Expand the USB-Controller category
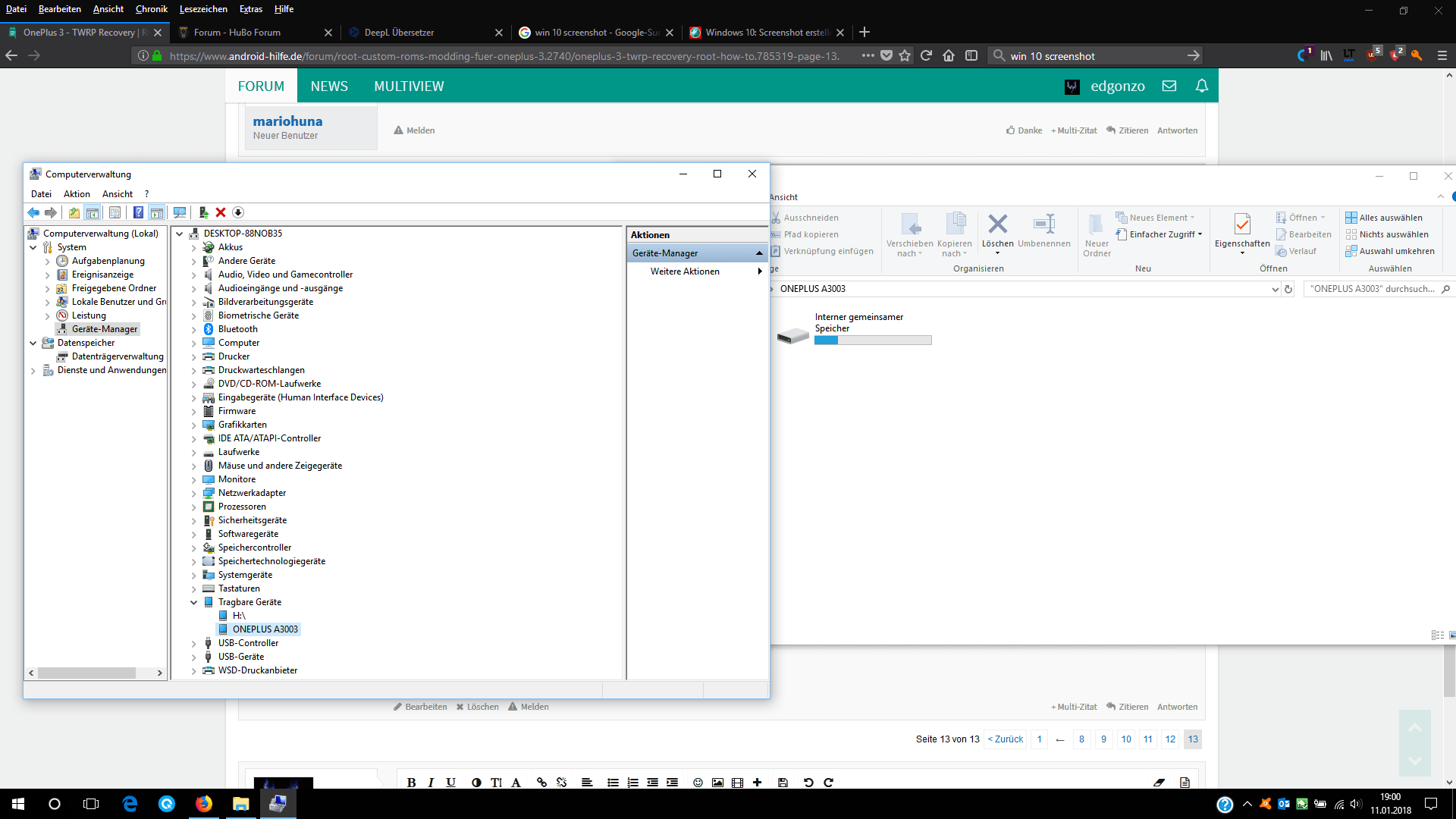The width and height of the screenshot is (1456, 819). [x=193, y=644]
